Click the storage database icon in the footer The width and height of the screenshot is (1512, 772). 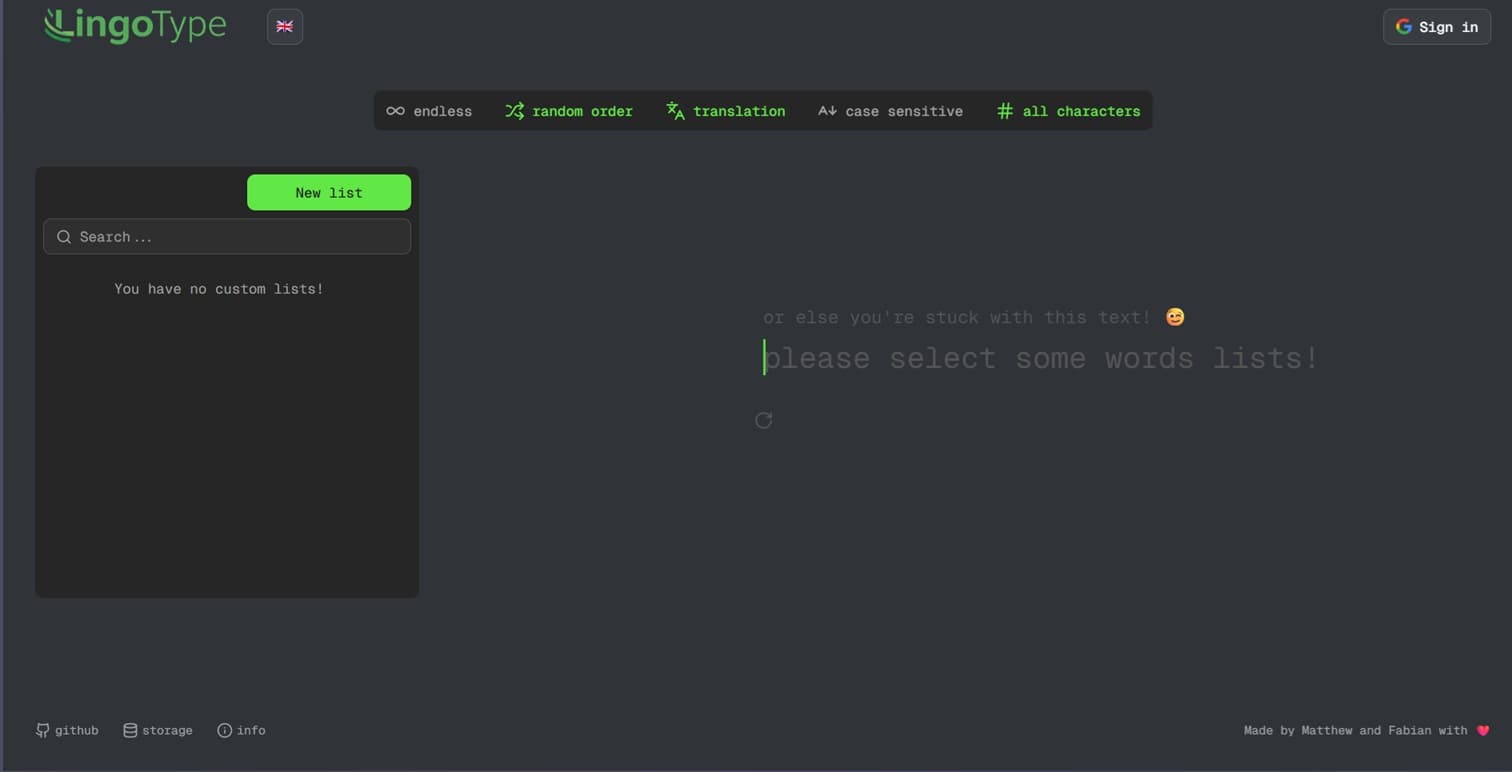pos(129,730)
